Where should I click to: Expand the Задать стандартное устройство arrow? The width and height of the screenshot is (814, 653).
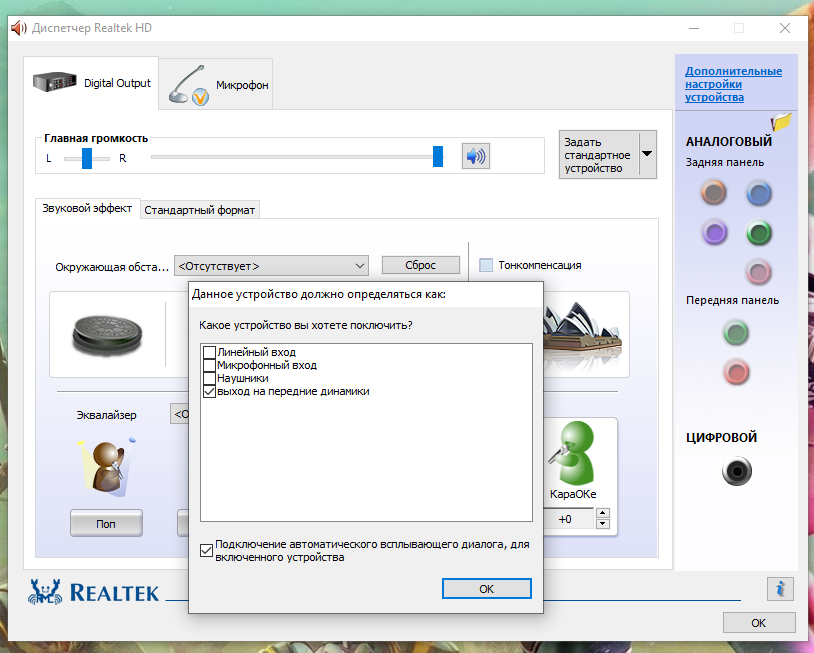click(647, 154)
